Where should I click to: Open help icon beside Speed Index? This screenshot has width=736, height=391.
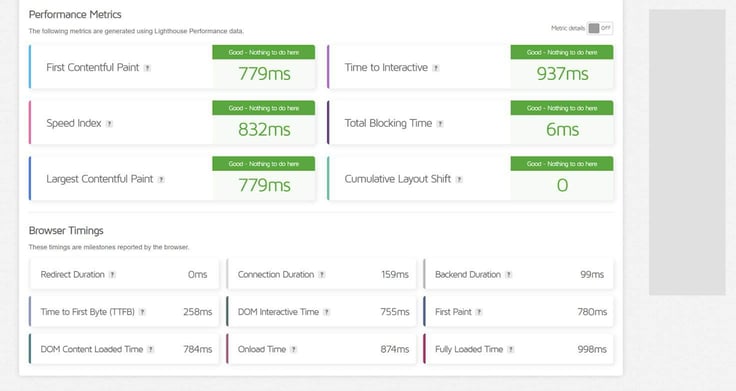(x=109, y=124)
